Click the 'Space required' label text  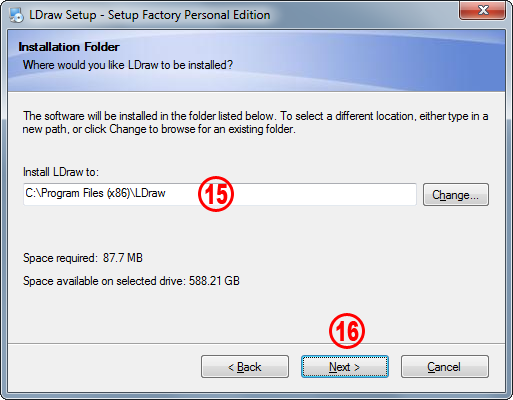[60, 258]
